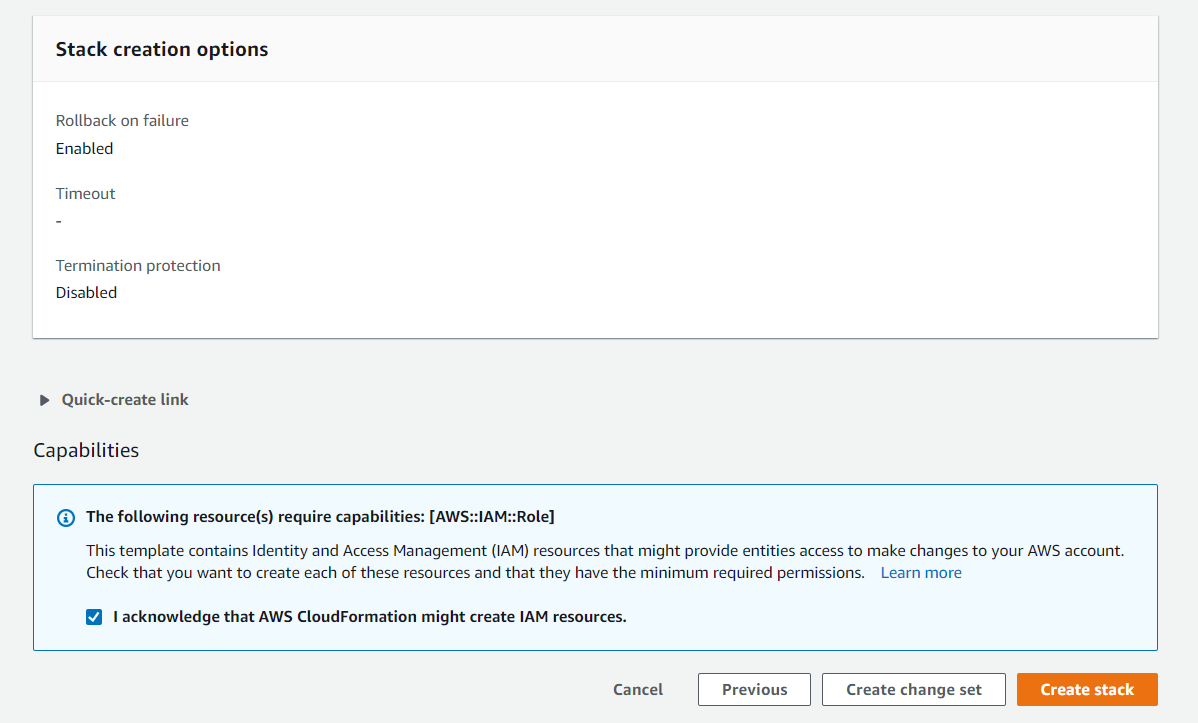Click the Termination protection label
1198x723 pixels.
tap(138, 265)
